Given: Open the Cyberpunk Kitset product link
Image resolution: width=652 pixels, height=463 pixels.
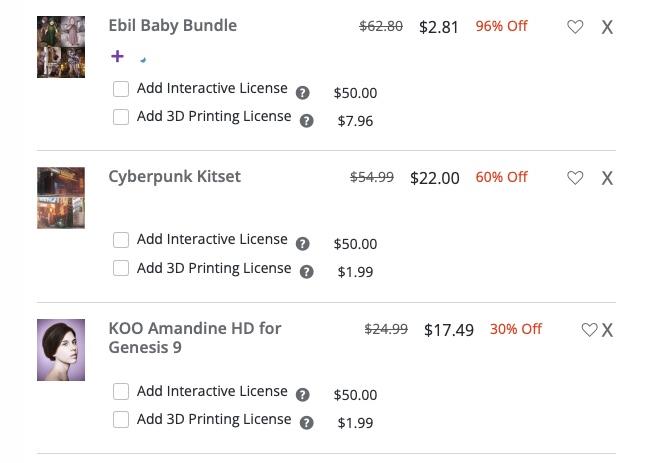Looking at the screenshot, I should 175,177.
